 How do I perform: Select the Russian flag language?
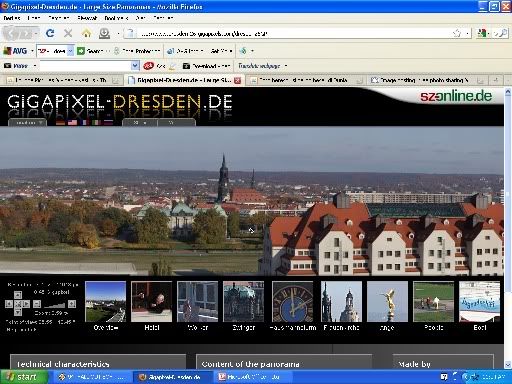tap(108, 122)
